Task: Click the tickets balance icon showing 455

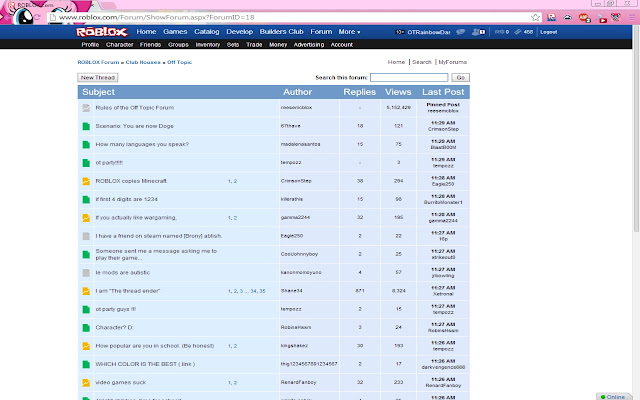Action: [x=518, y=32]
